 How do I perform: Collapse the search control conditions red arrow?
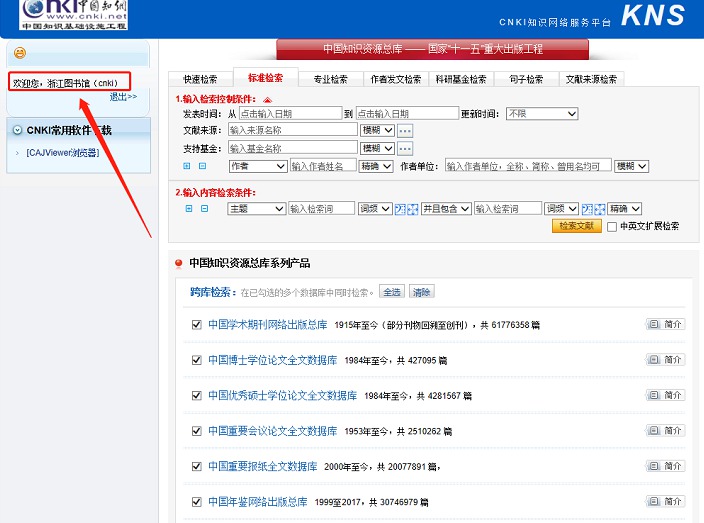pos(268,100)
